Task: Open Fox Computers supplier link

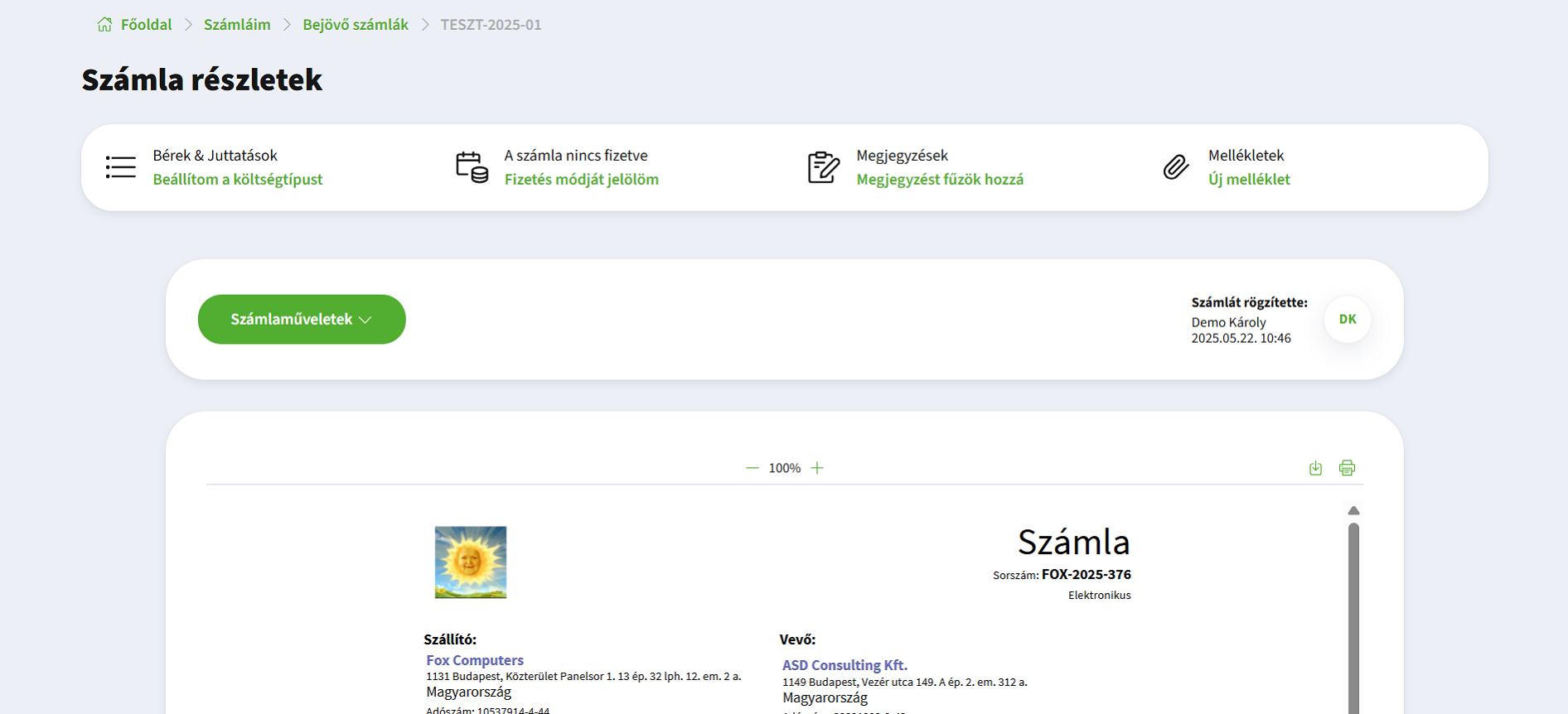Action: 475,660
